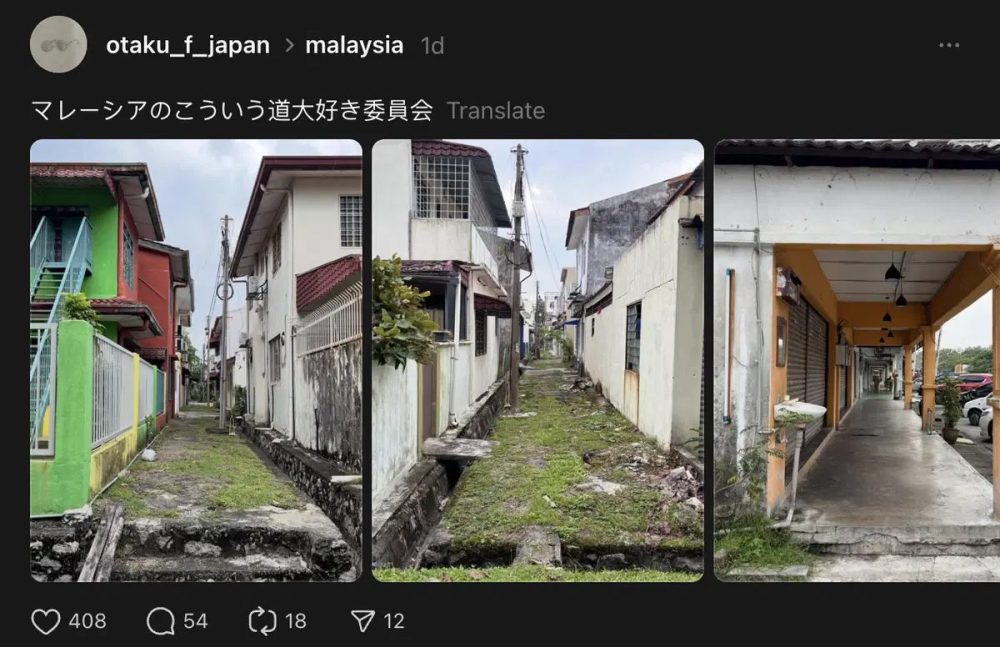View the 54 replies count

(x=195, y=621)
